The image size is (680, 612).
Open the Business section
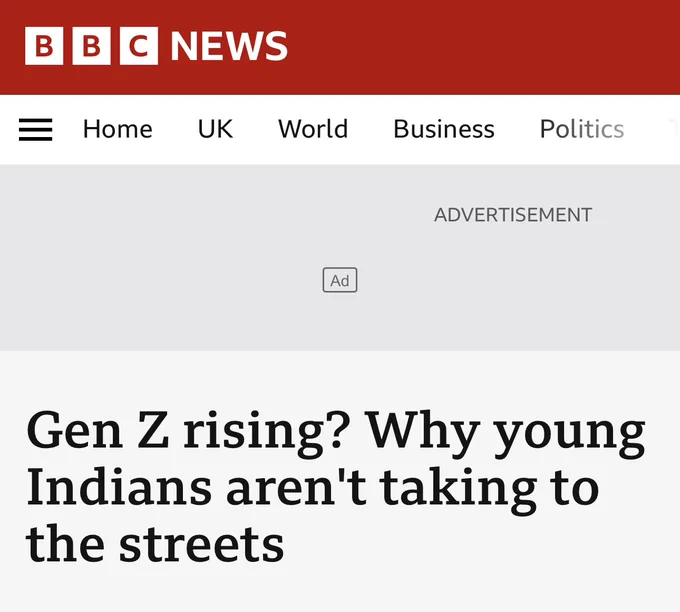pyautogui.click(x=444, y=129)
